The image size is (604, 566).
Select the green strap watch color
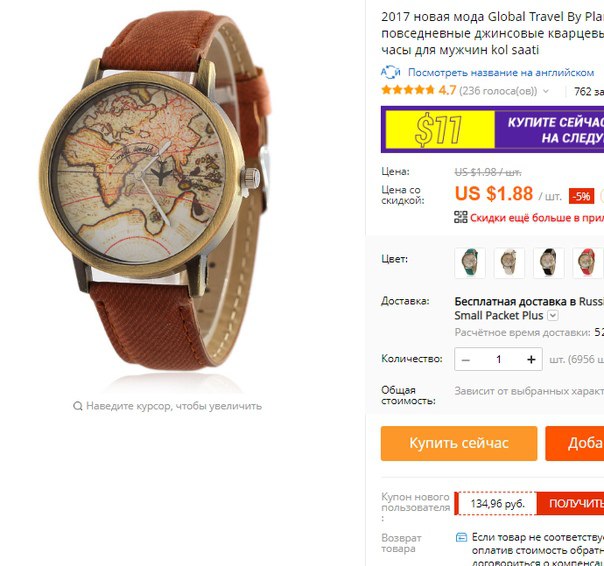pyautogui.click(x=470, y=263)
